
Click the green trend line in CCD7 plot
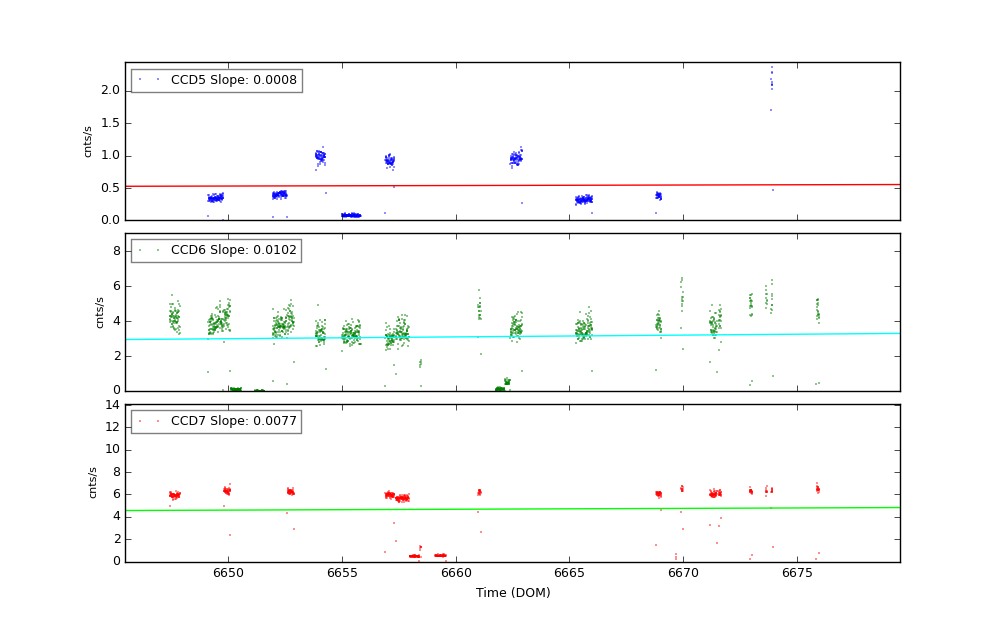pos(512,508)
